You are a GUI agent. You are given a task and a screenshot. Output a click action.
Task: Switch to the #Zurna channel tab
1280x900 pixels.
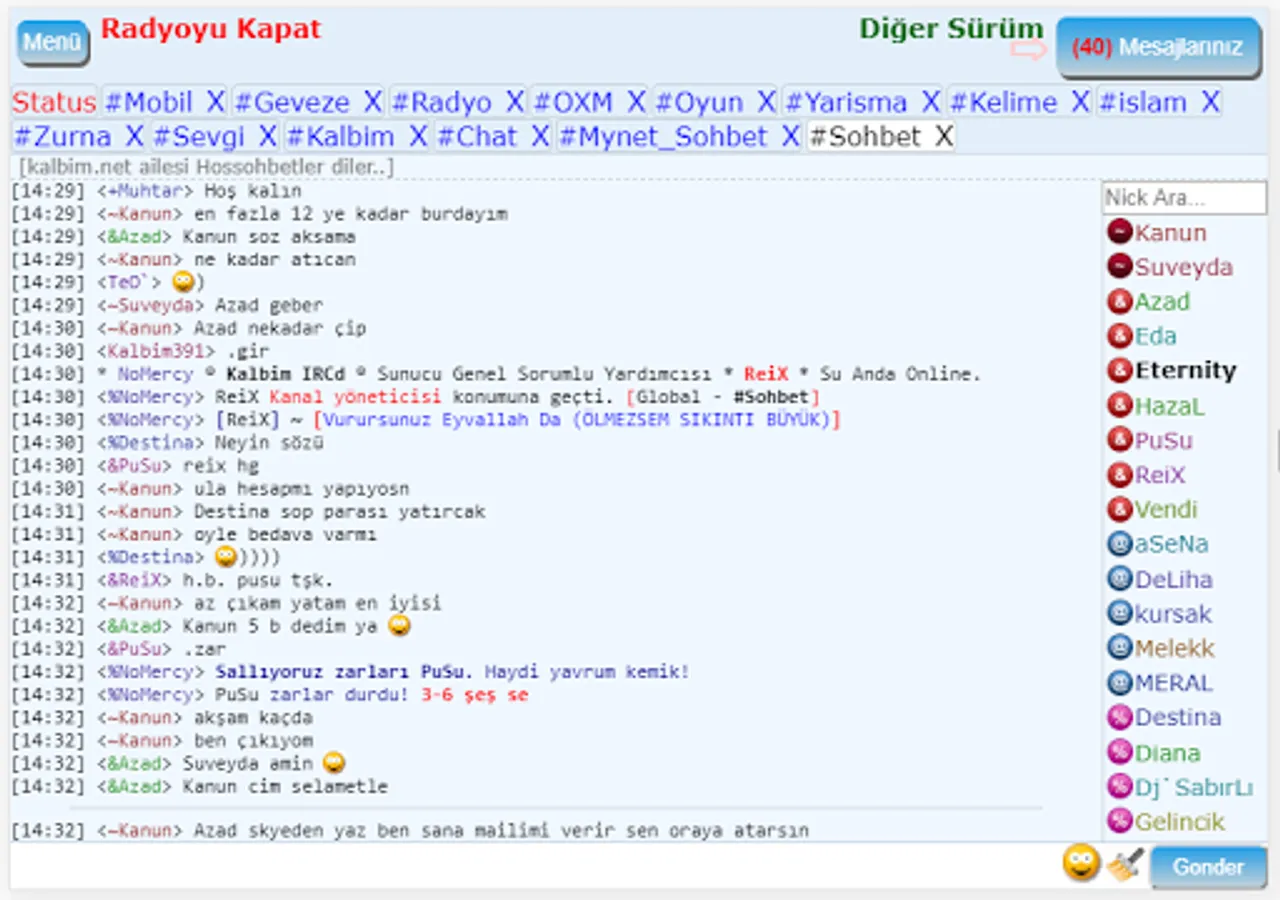coord(62,136)
